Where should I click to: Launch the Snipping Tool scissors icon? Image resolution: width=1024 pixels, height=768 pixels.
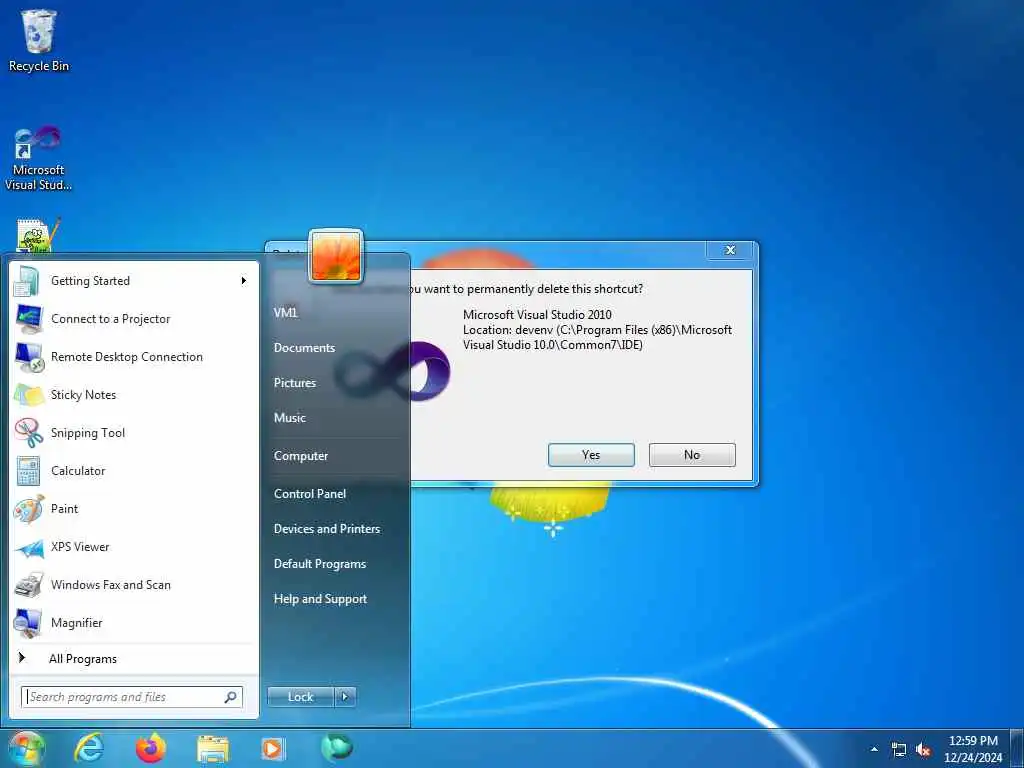[29, 433]
